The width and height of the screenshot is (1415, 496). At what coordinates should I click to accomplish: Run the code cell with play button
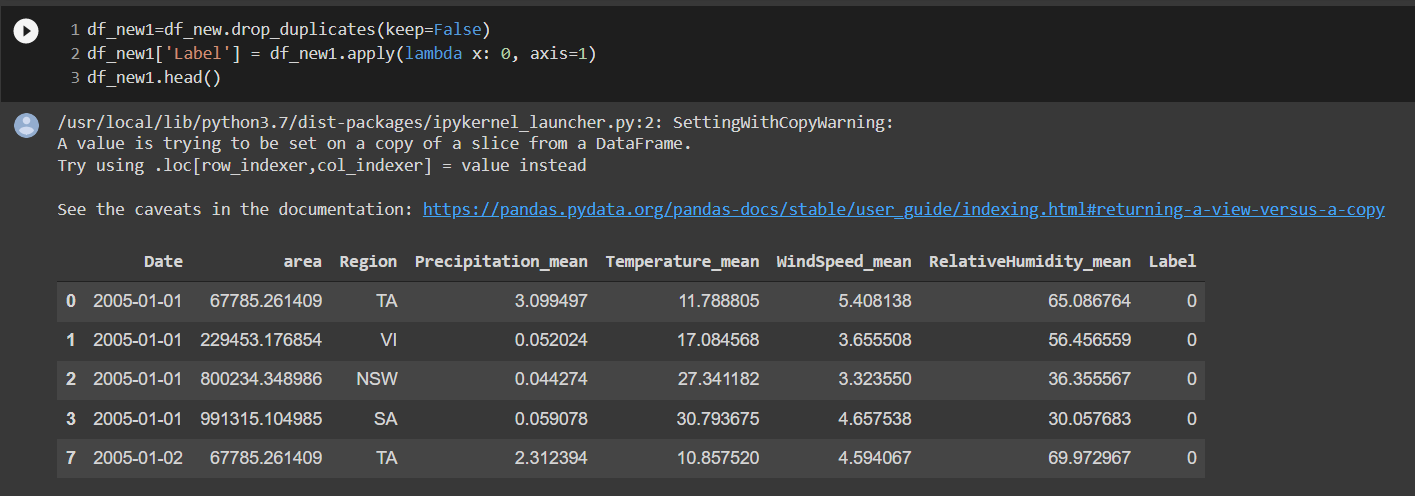26,32
